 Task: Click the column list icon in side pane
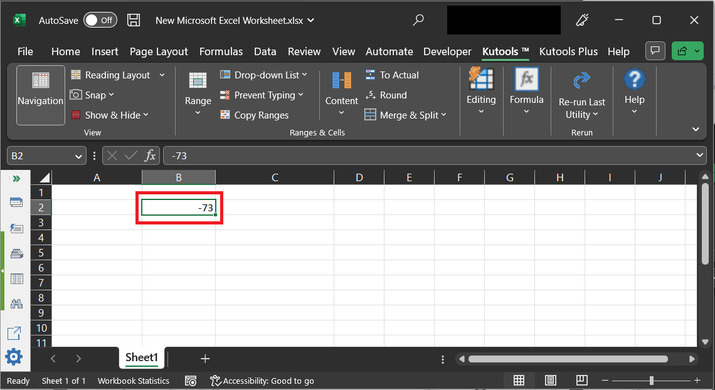(x=16, y=278)
